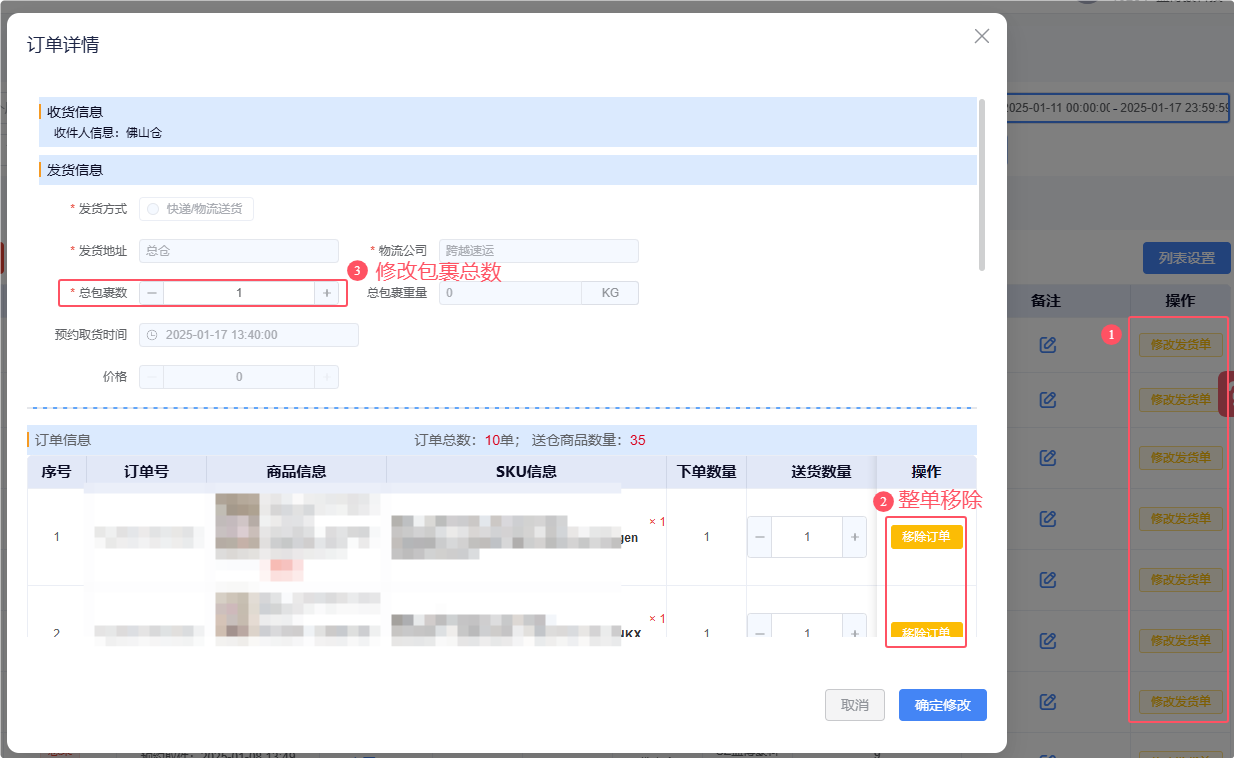Click the 总包裹重量 input field
The width and height of the screenshot is (1234, 758).
[510, 293]
